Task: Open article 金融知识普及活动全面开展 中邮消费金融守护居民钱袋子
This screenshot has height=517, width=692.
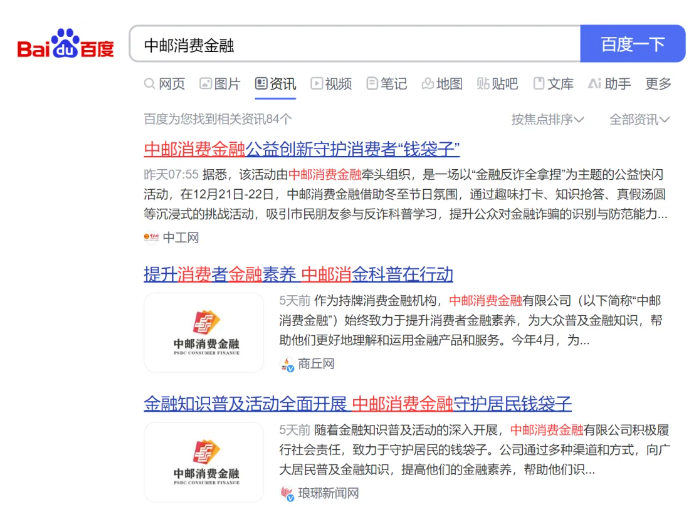Action: [x=358, y=404]
